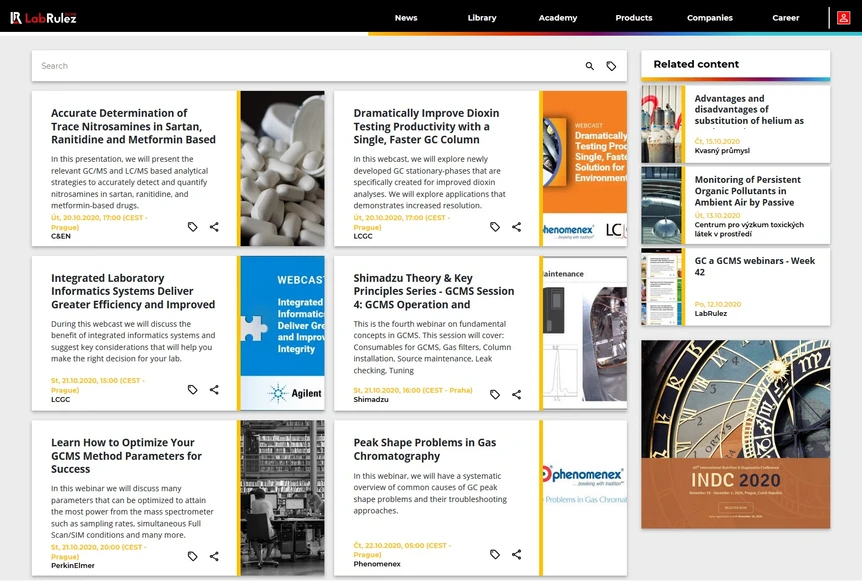The width and height of the screenshot is (862, 581).
Task: Share the Peak Shape Problems card
Action: click(516, 554)
